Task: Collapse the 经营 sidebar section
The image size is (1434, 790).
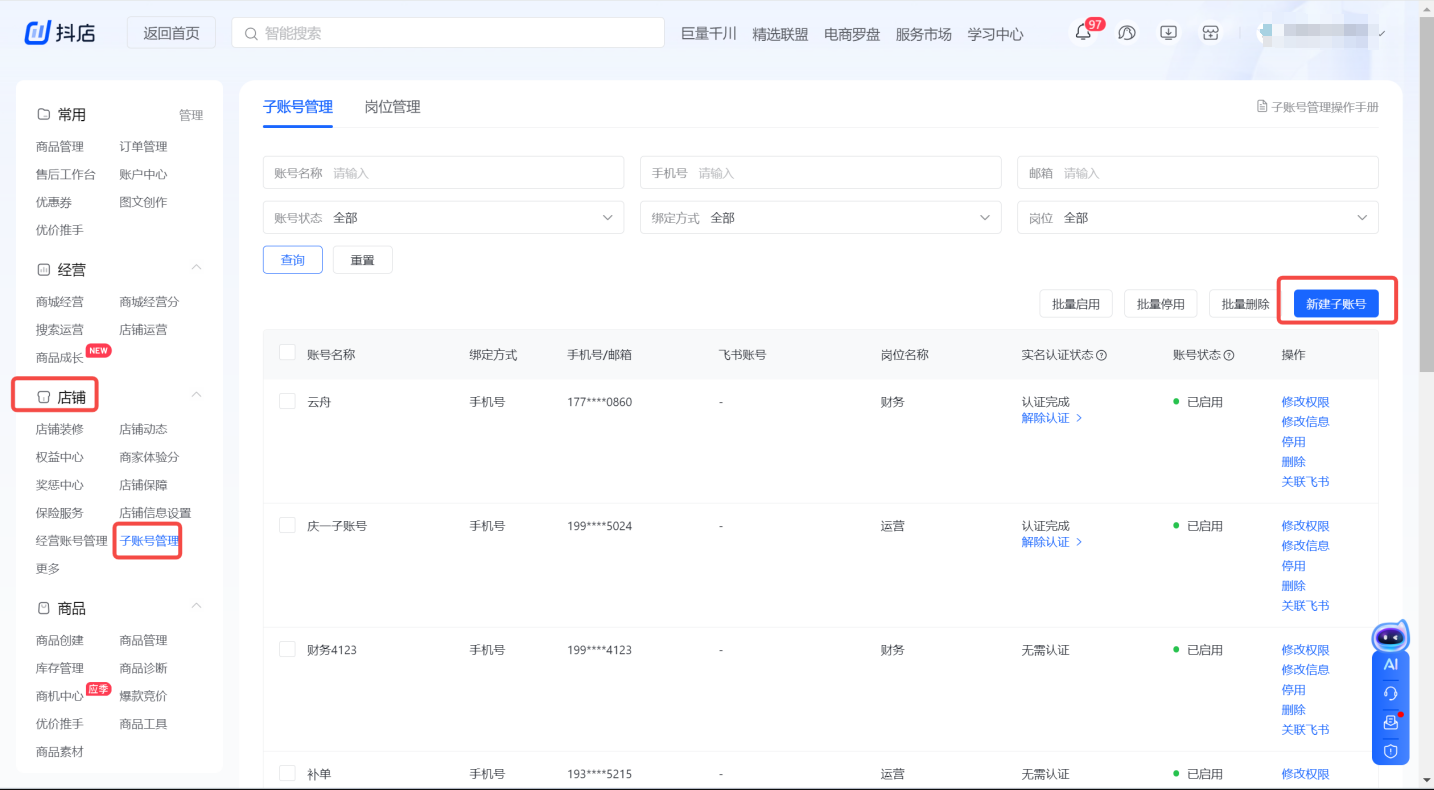Action: [x=197, y=267]
